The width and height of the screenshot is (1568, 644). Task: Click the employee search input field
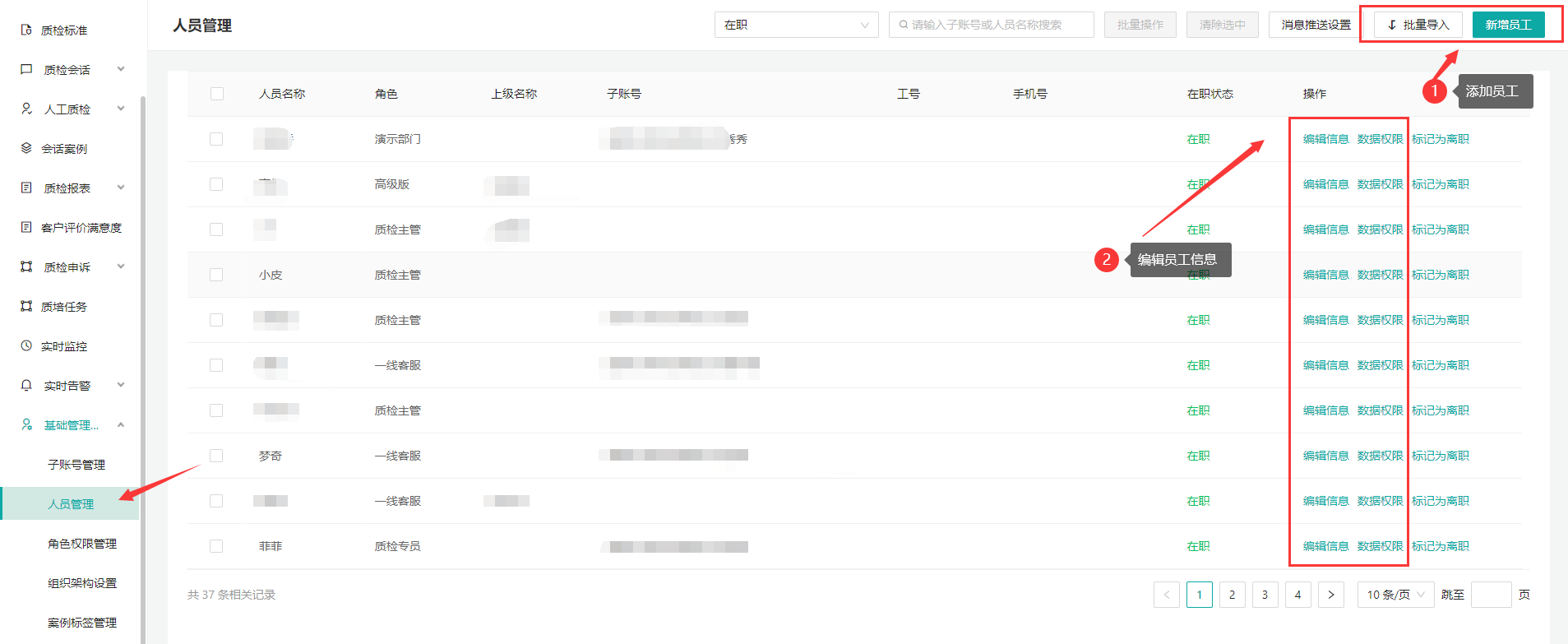[x=992, y=25]
